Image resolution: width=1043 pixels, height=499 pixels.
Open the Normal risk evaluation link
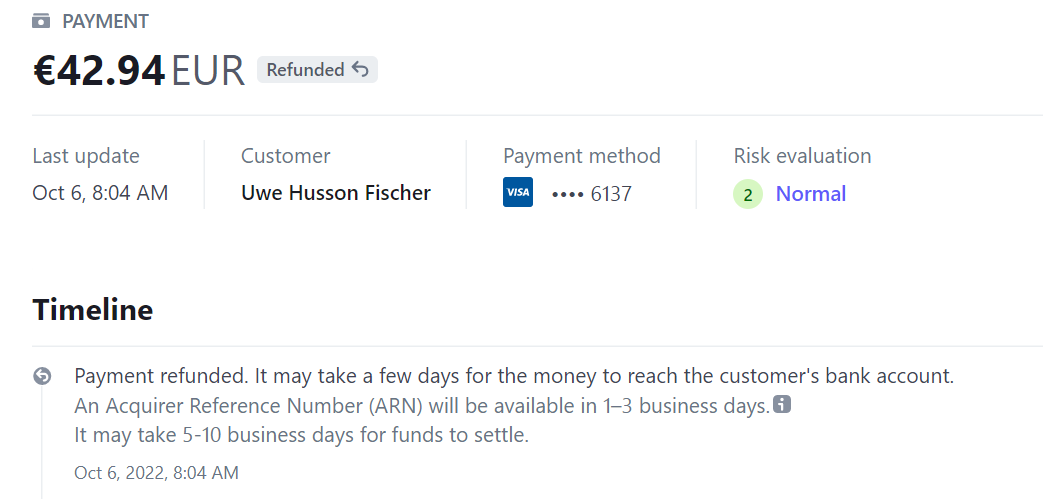[811, 194]
